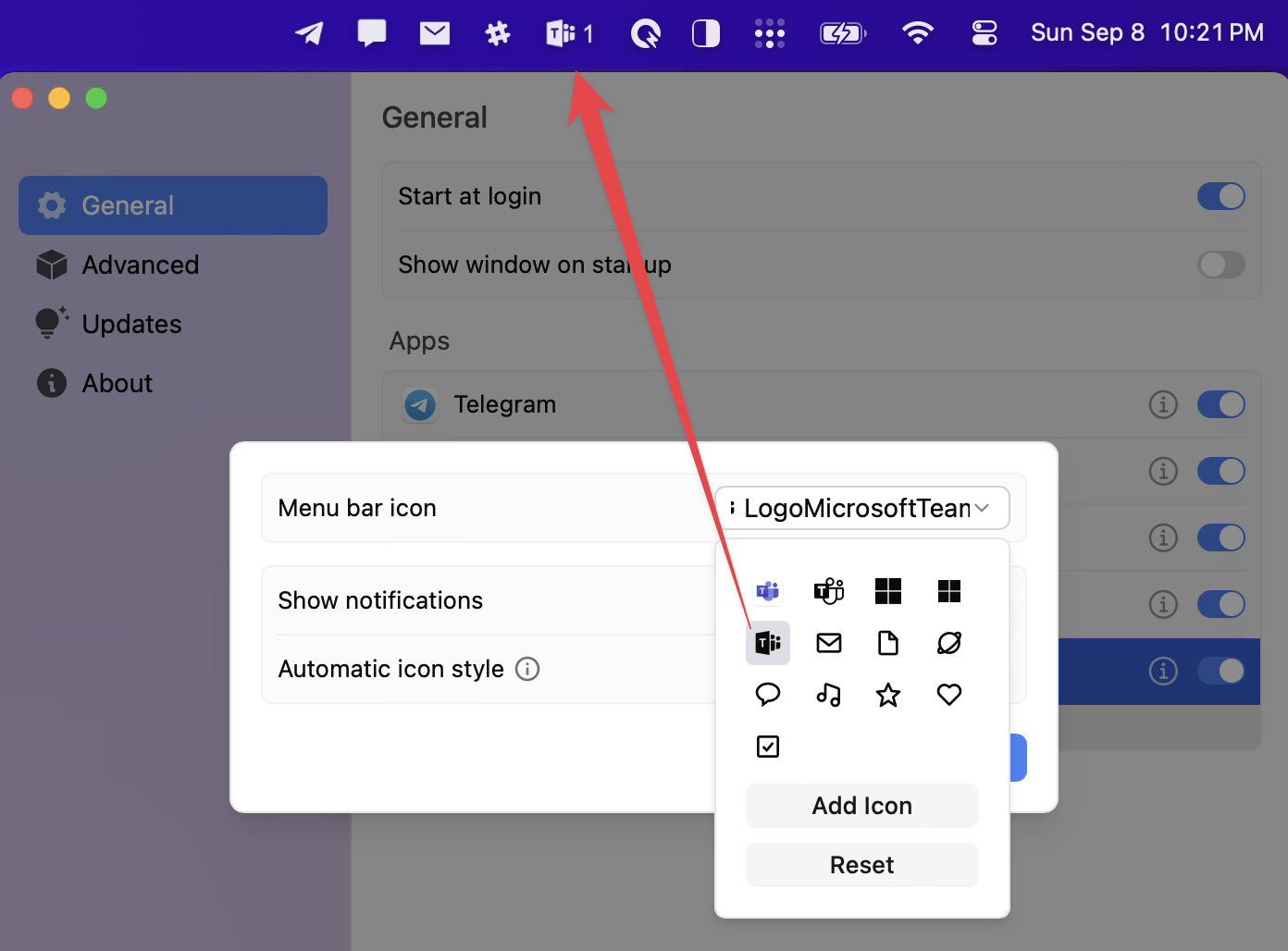Viewport: 1288px width, 951px height.
Task: Pick the heart icon
Action: (x=949, y=695)
